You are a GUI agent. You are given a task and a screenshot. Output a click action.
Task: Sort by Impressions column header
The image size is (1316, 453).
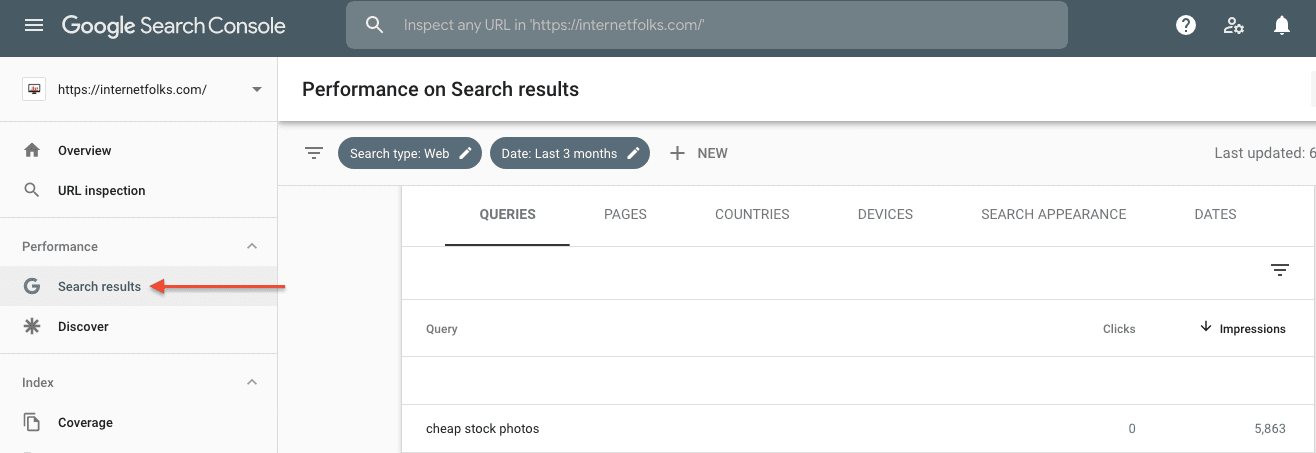click(1252, 328)
